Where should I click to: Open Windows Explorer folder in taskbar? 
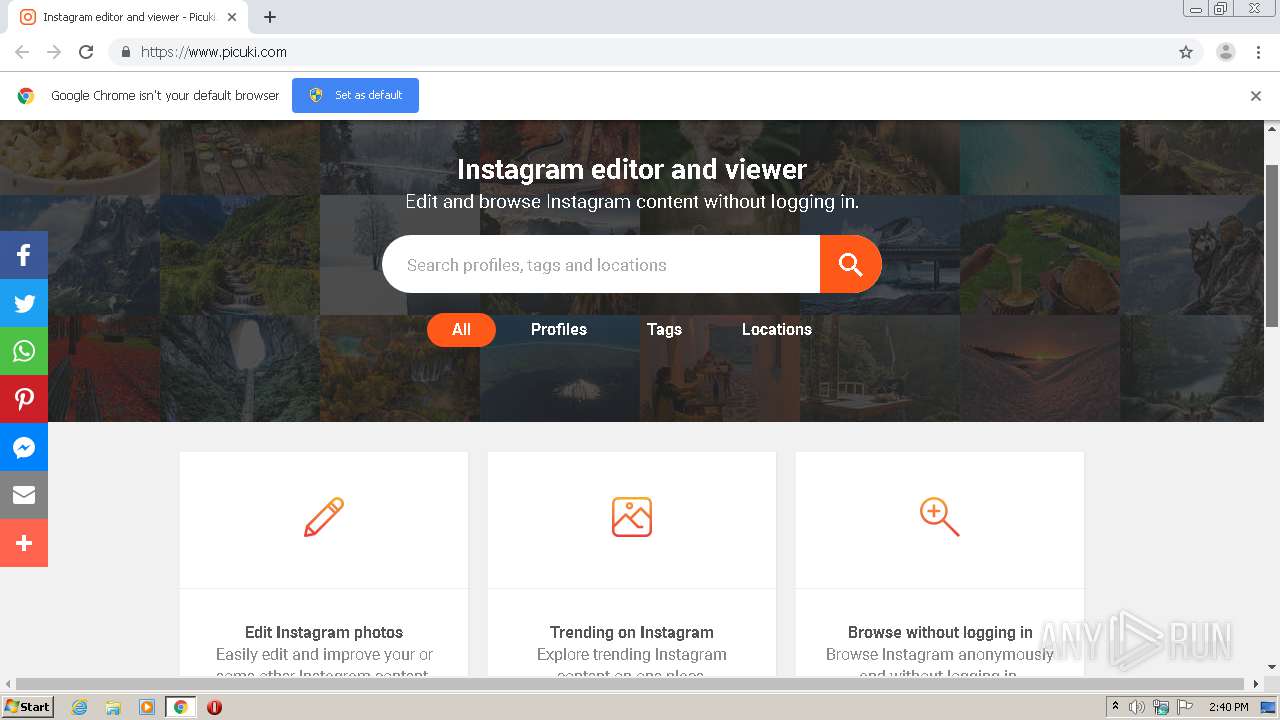[113, 707]
